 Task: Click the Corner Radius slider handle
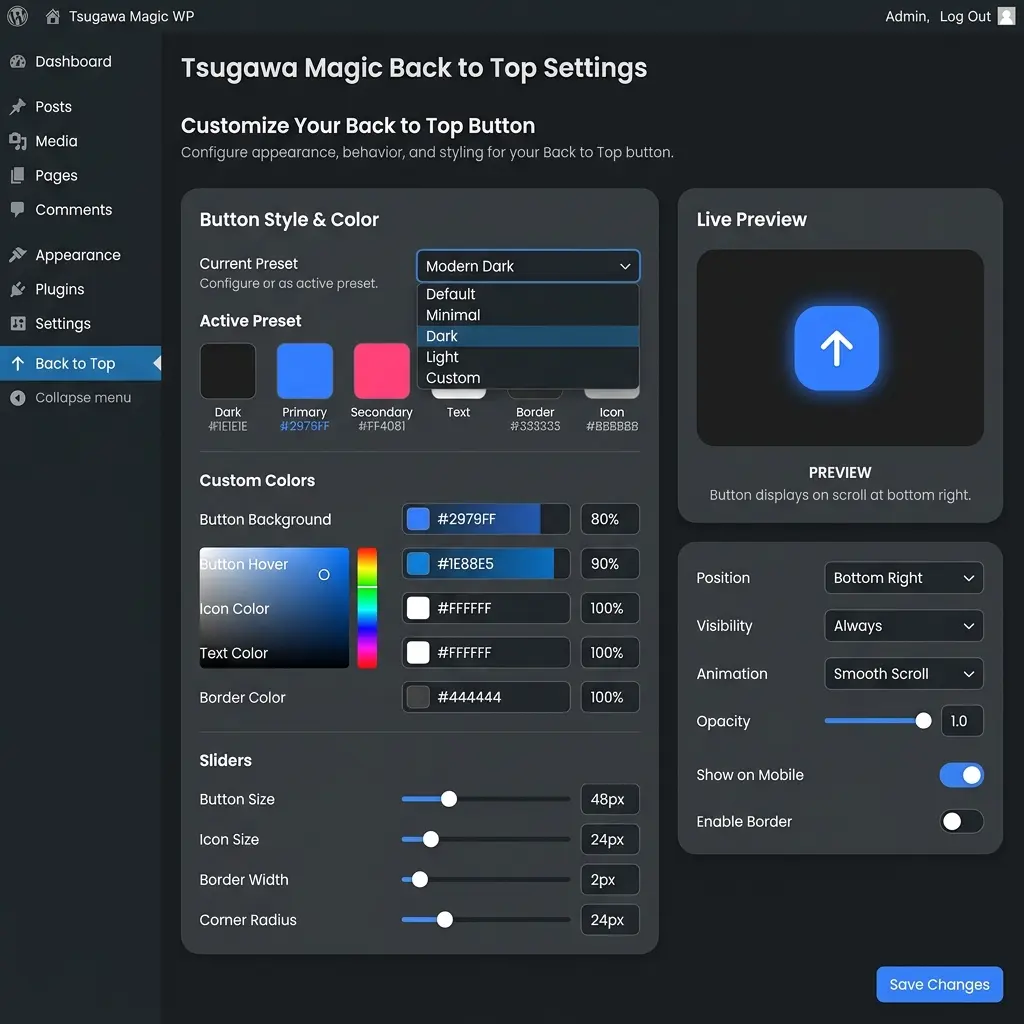pyautogui.click(x=445, y=920)
